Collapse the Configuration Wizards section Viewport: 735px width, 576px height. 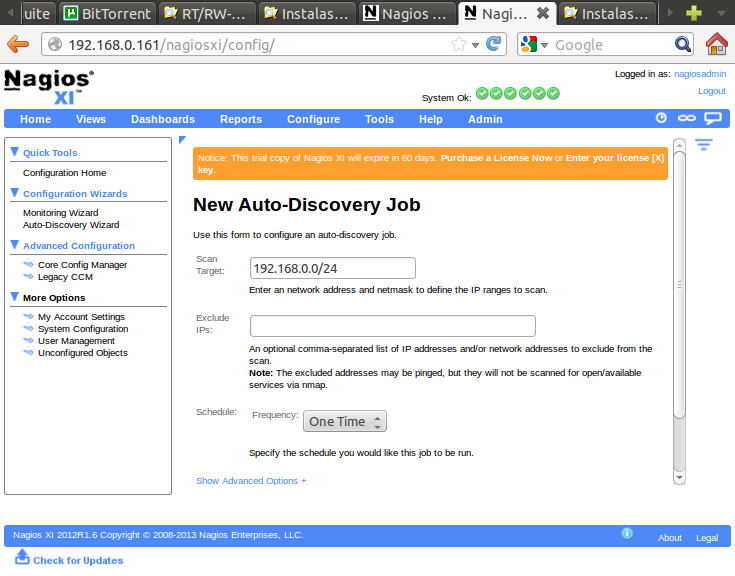(x=15, y=193)
